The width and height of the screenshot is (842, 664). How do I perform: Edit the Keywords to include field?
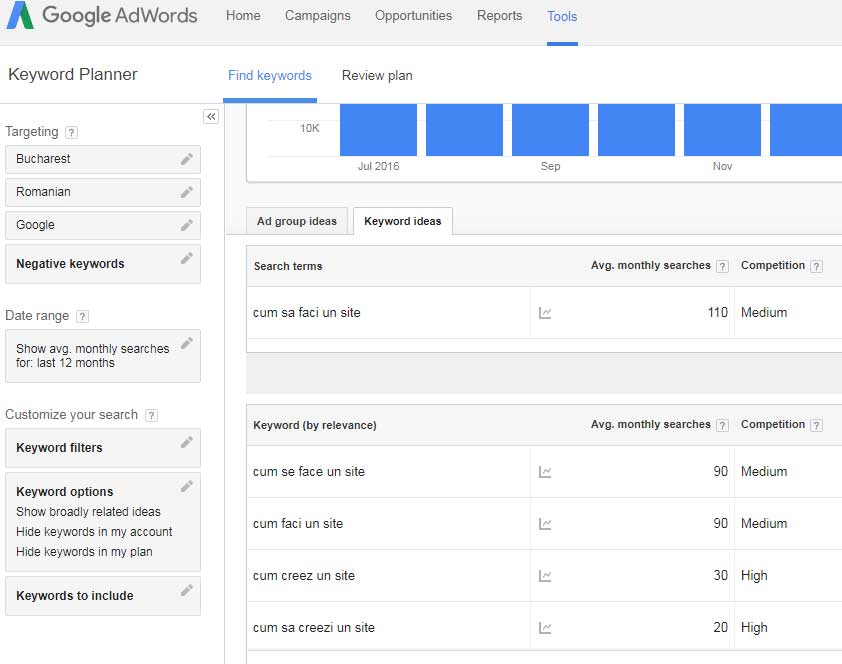pos(186,590)
